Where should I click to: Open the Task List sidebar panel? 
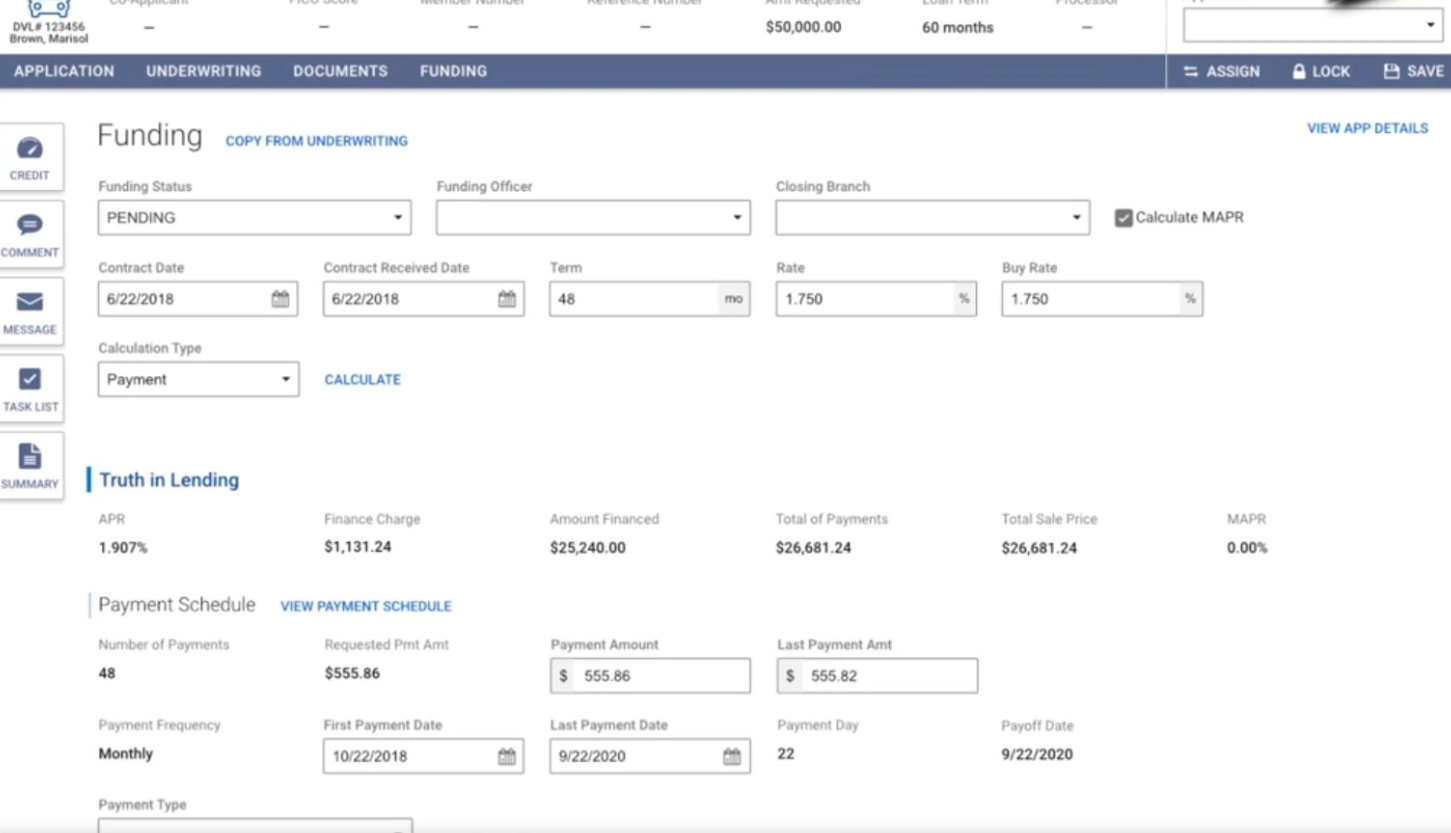click(30, 388)
